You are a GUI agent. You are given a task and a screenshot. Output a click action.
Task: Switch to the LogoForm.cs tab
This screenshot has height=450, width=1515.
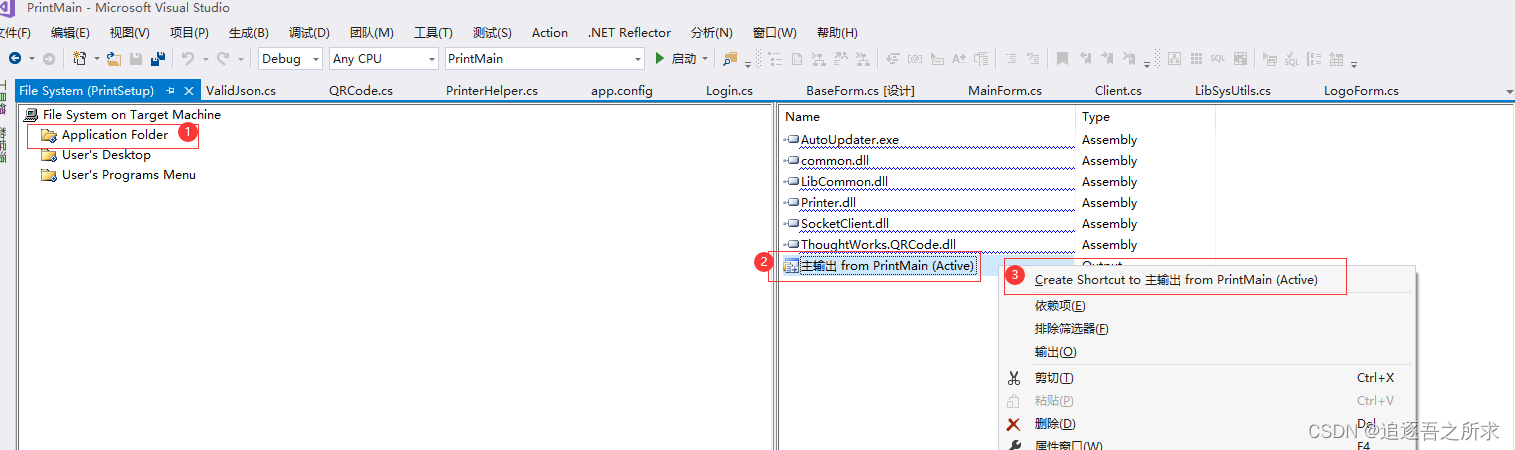(x=1361, y=91)
